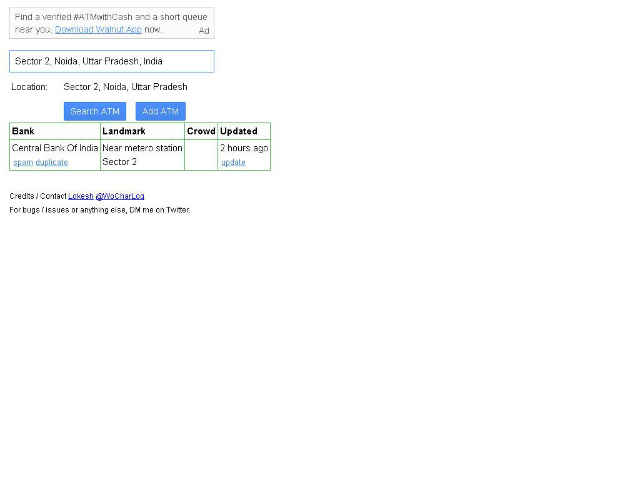Click the Crowd column header

pos(201,131)
